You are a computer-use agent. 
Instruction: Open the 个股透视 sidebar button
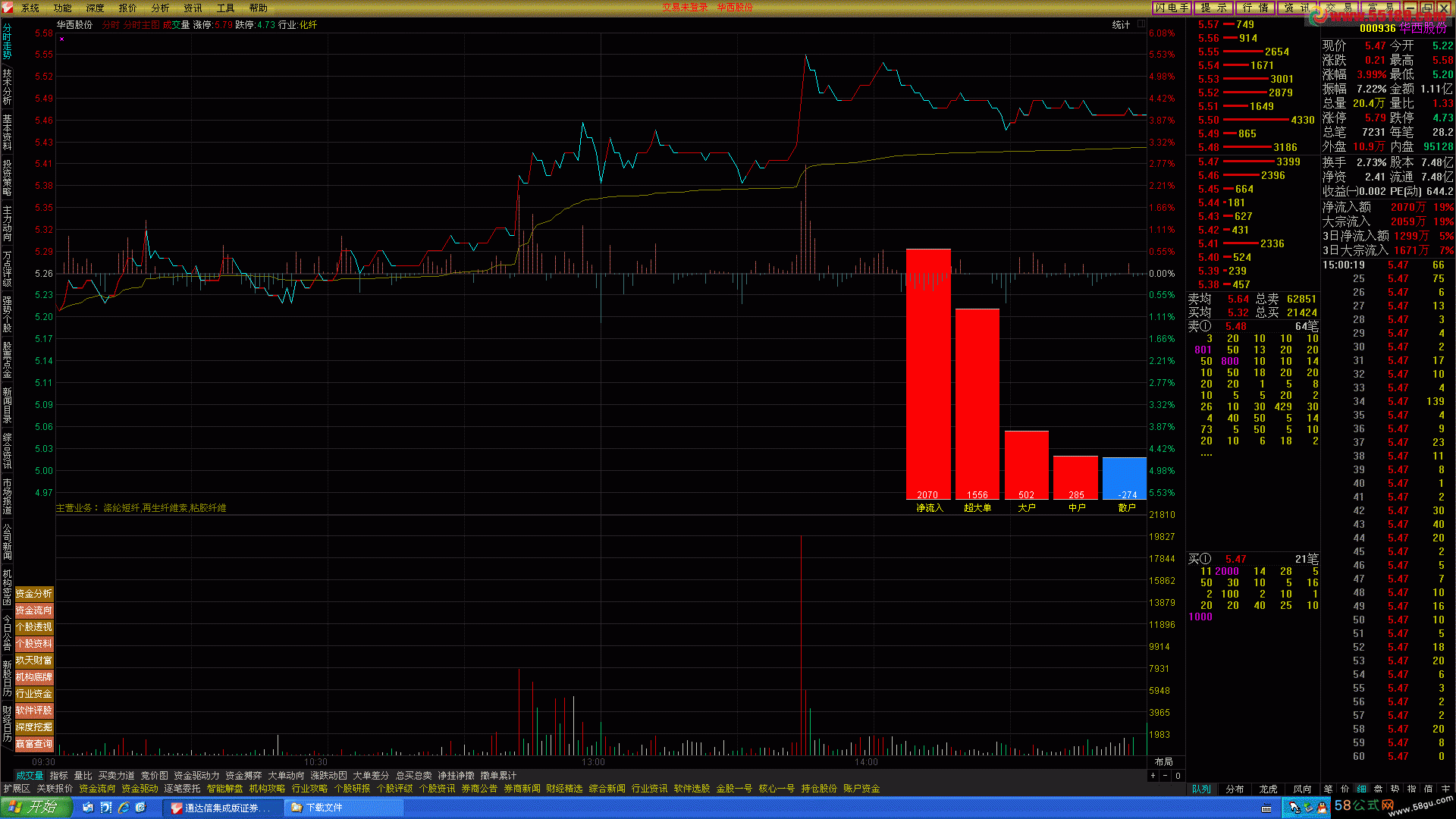coord(34,627)
